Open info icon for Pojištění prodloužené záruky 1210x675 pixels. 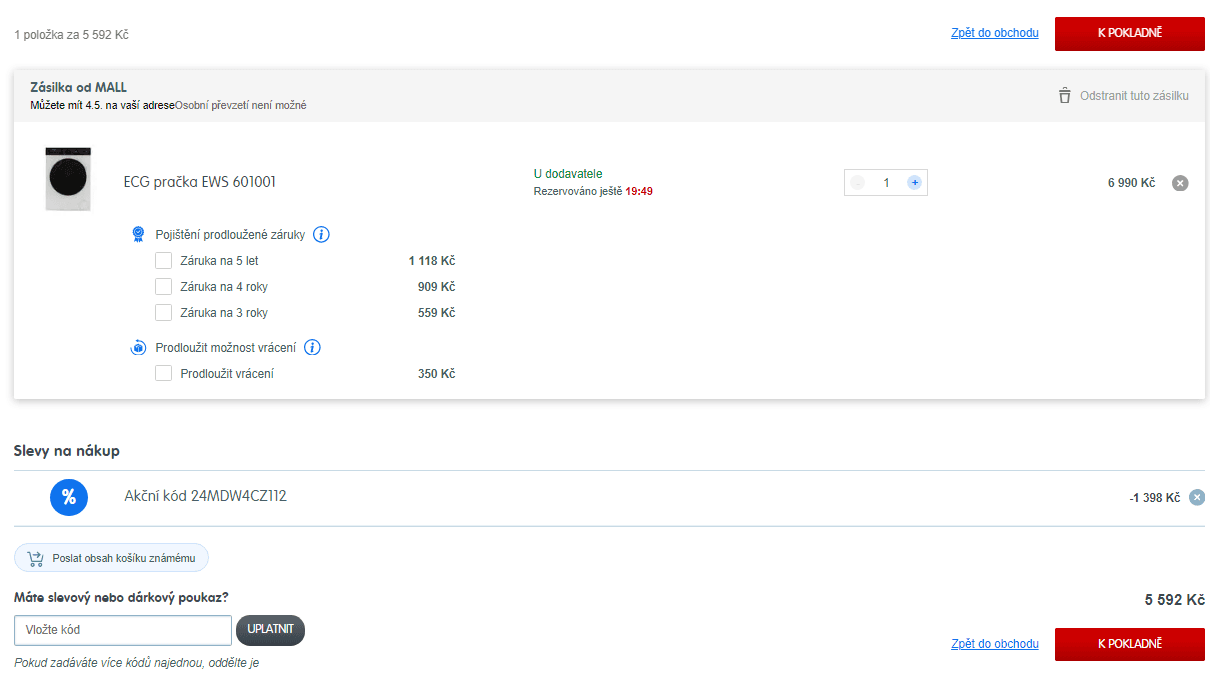[x=321, y=235]
